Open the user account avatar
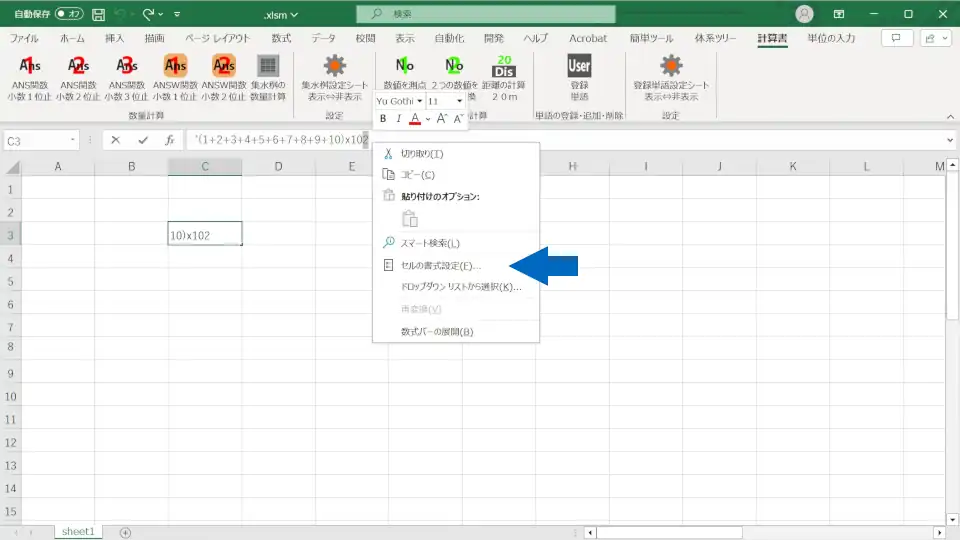 tap(804, 14)
